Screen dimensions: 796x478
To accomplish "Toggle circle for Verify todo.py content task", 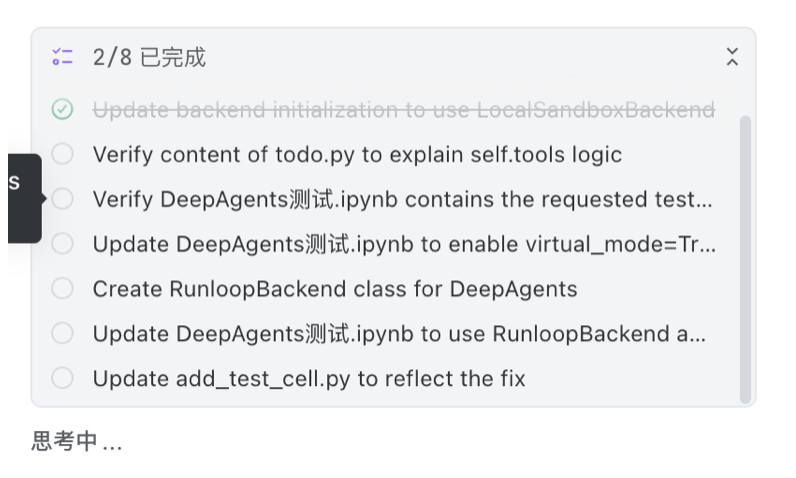I will pos(62,154).
